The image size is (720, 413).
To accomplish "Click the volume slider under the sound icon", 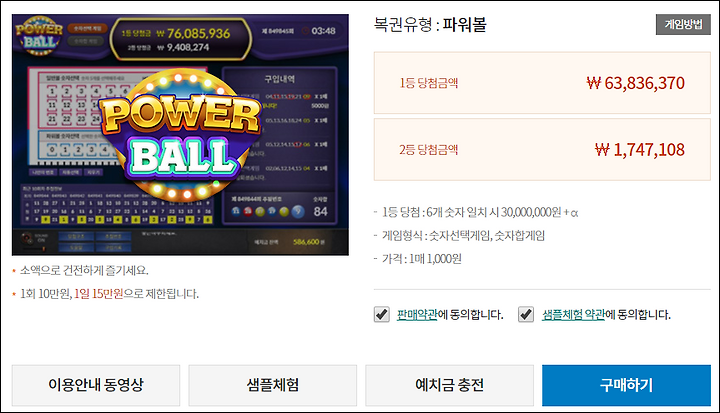I will (x=34, y=249).
